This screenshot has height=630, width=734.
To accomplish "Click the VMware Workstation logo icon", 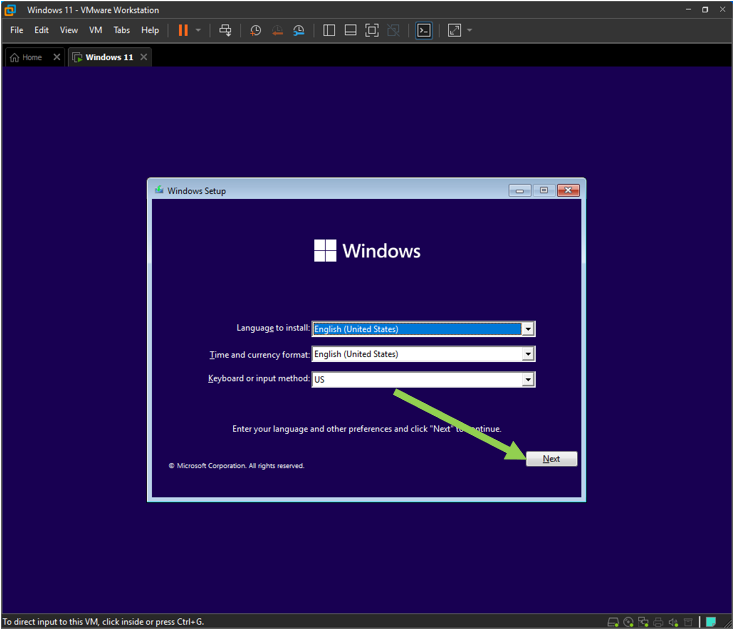I will tap(10, 10).
